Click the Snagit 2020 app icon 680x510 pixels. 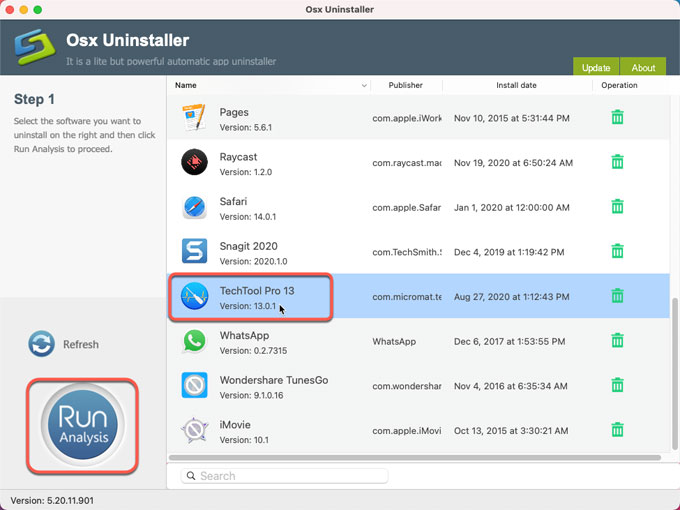(x=194, y=251)
